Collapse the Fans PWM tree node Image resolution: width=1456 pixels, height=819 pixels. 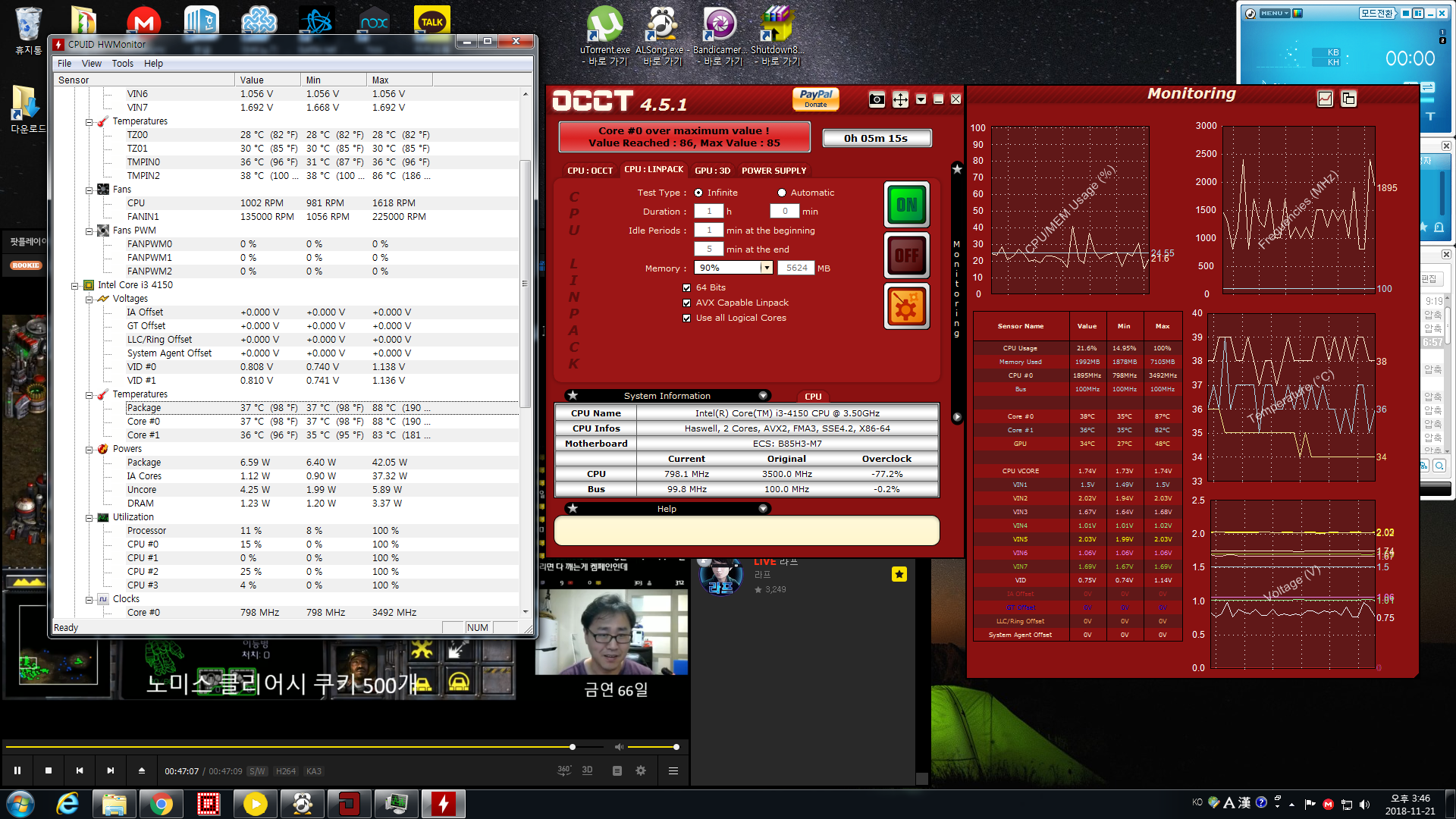[89, 231]
